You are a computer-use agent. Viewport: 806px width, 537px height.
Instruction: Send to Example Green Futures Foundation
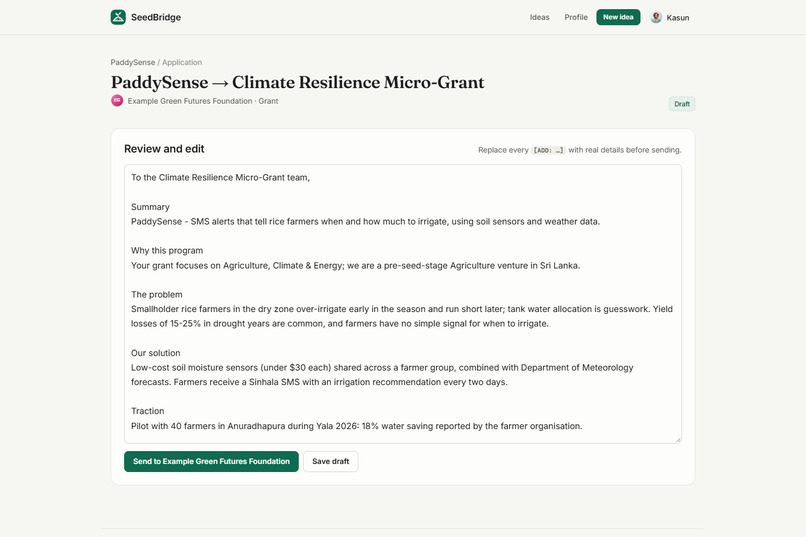click(211, 461)
